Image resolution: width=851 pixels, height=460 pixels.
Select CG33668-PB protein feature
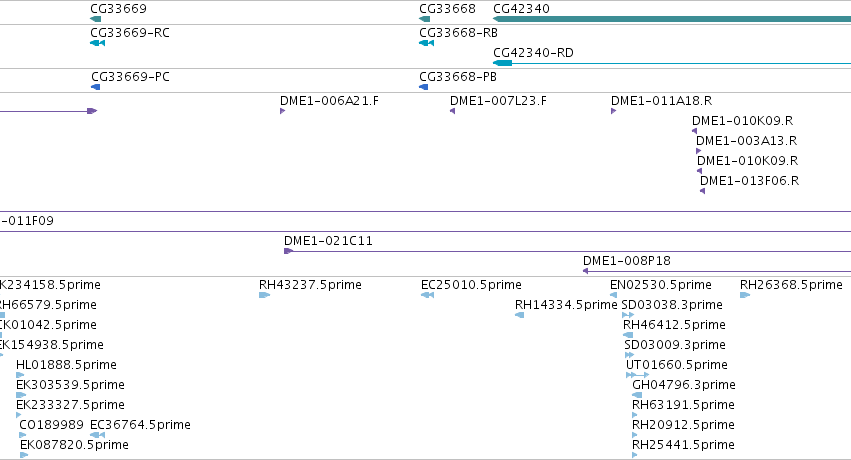[458, 77]
